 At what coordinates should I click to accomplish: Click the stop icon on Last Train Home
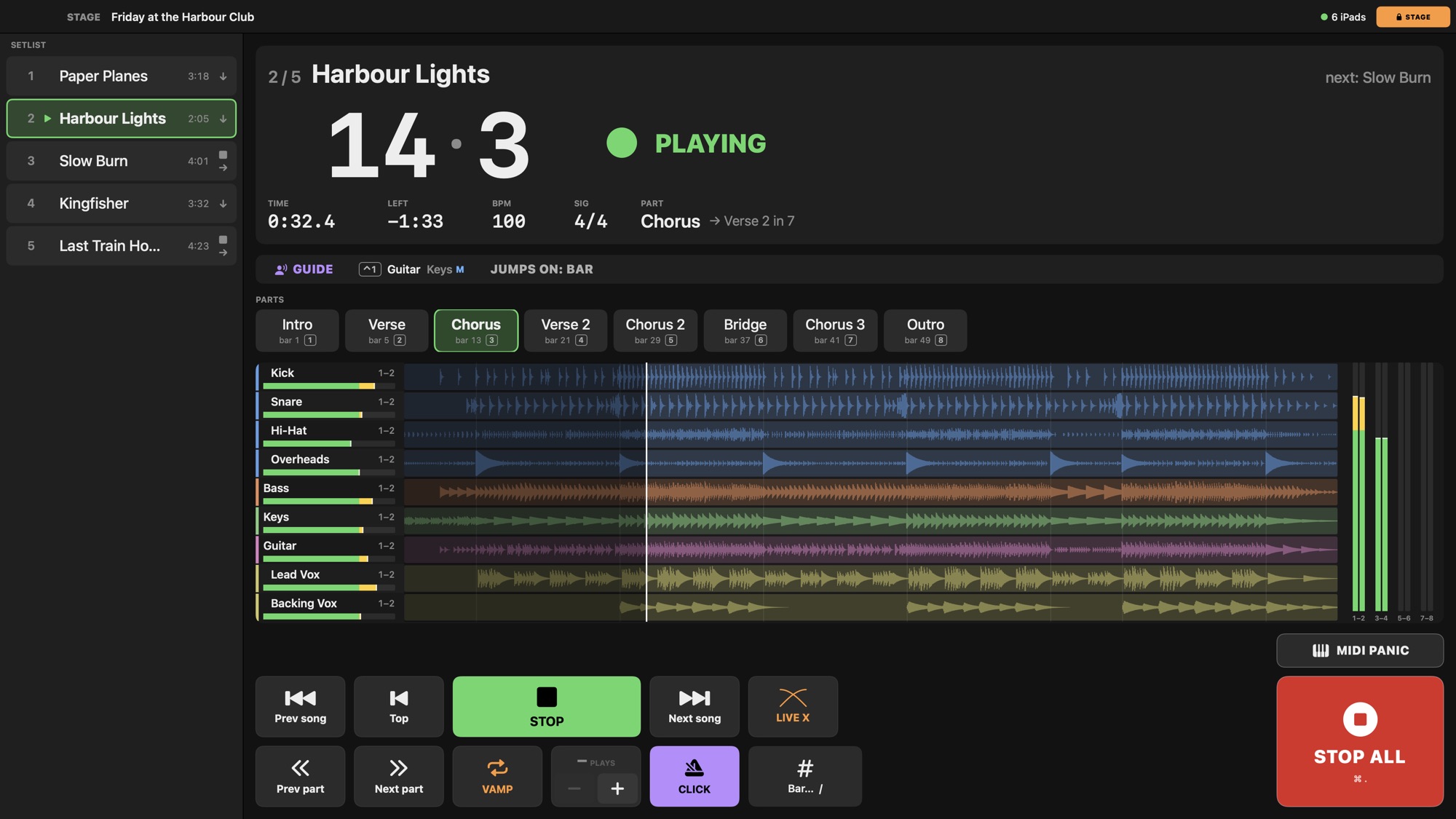pyautogui.click(x=223, y=240)
